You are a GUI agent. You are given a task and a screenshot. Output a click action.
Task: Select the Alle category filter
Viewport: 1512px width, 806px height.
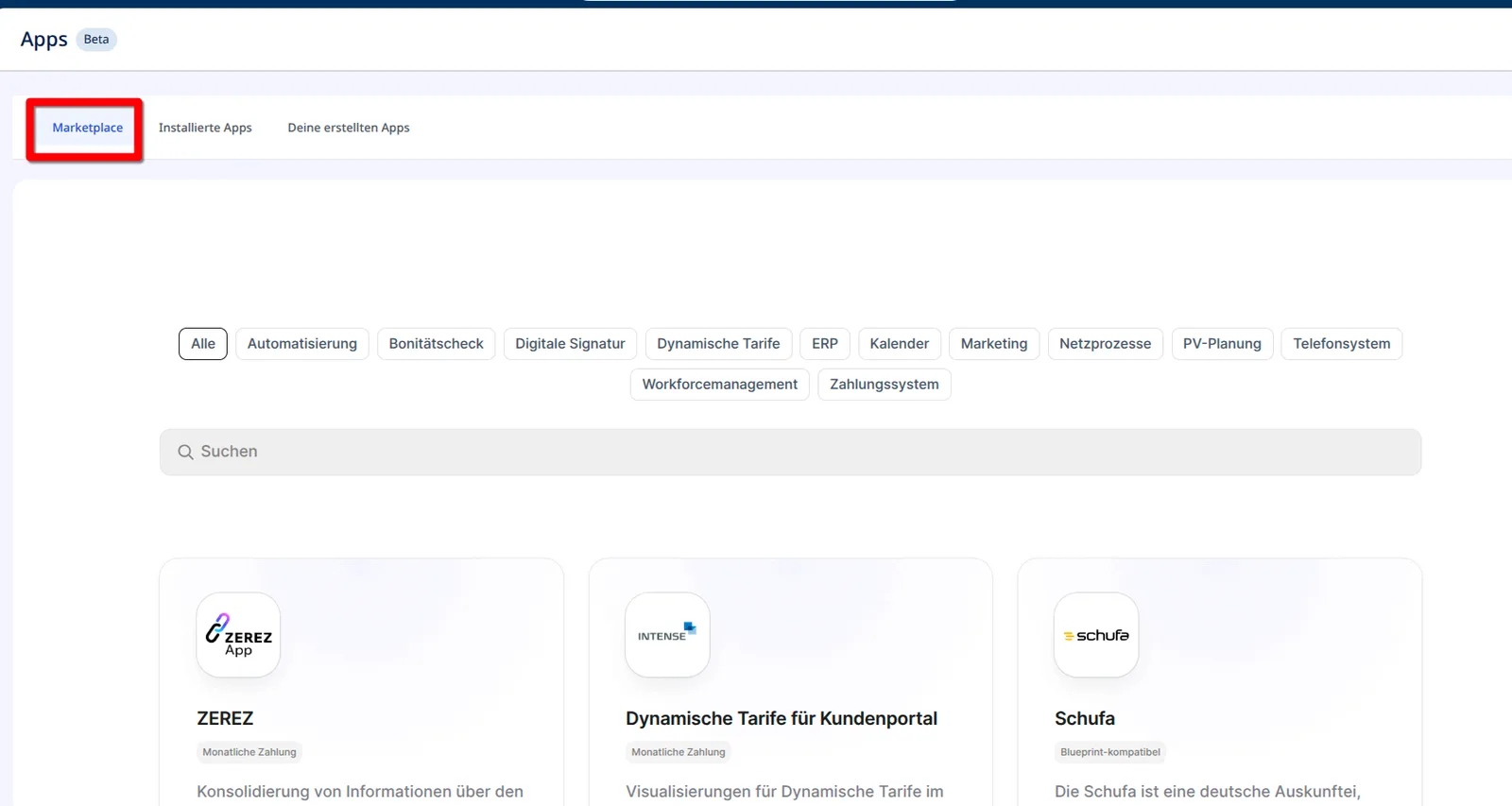point(203,344)
